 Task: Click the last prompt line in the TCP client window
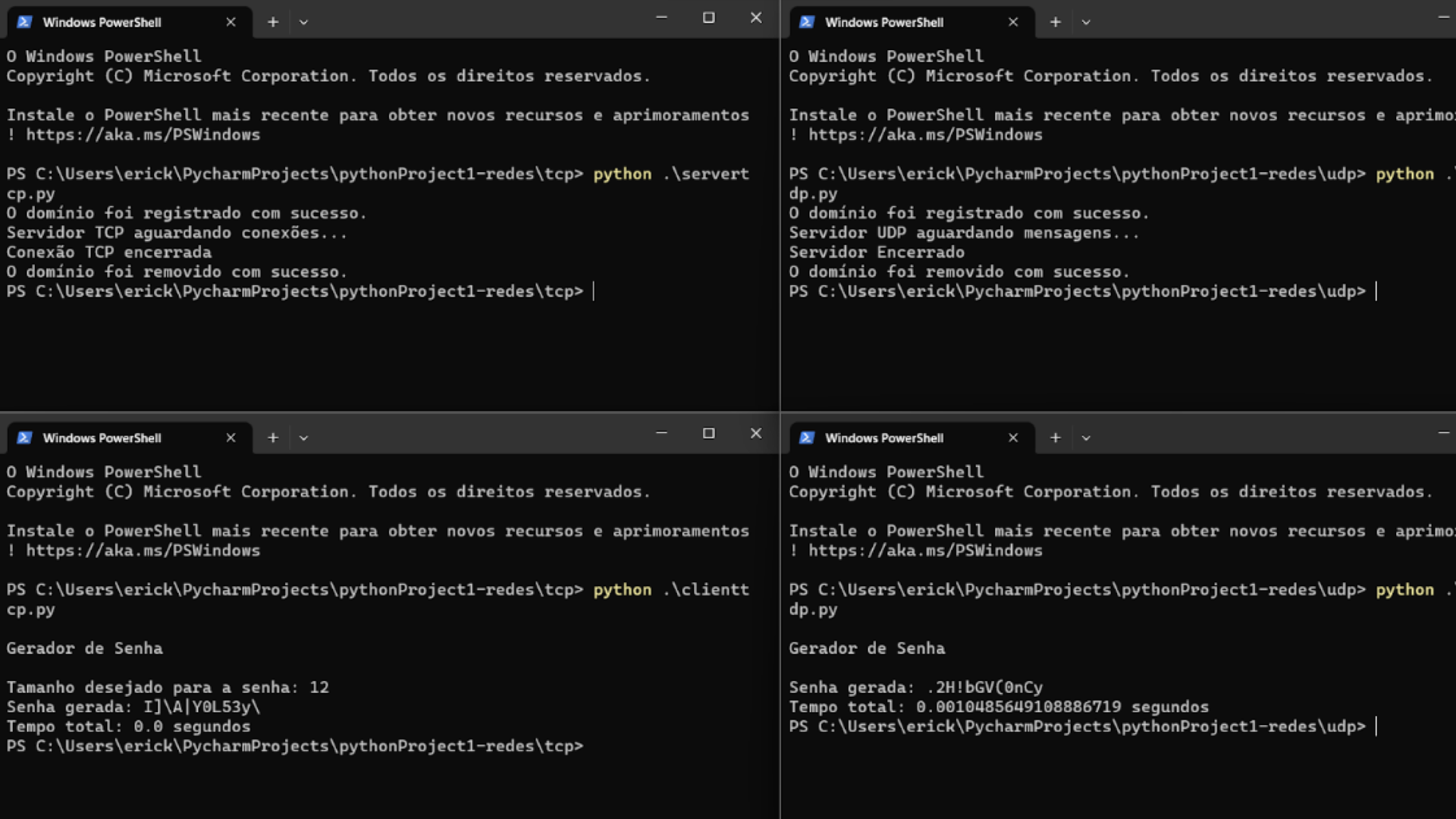pyautogui.click(x=295, y=747)
